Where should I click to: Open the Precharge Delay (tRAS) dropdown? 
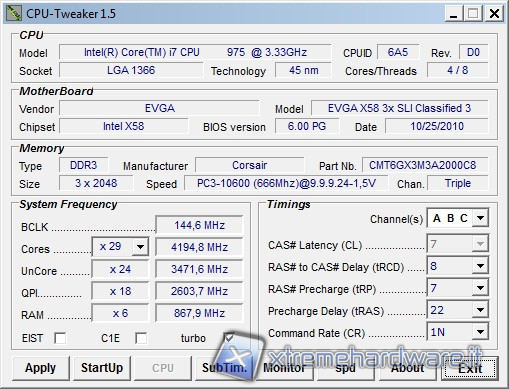click(458, 310)
